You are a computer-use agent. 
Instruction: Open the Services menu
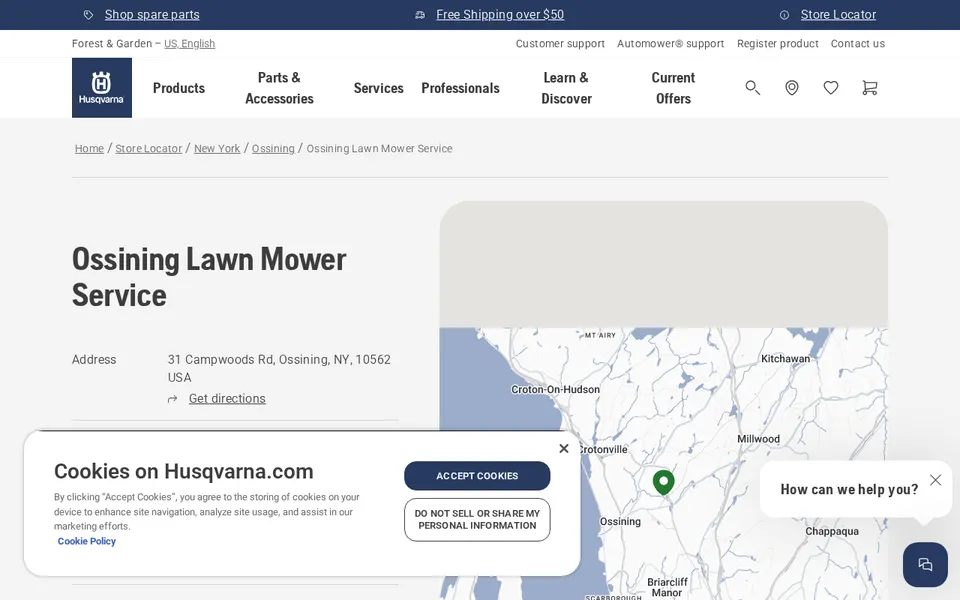[378, 88]
